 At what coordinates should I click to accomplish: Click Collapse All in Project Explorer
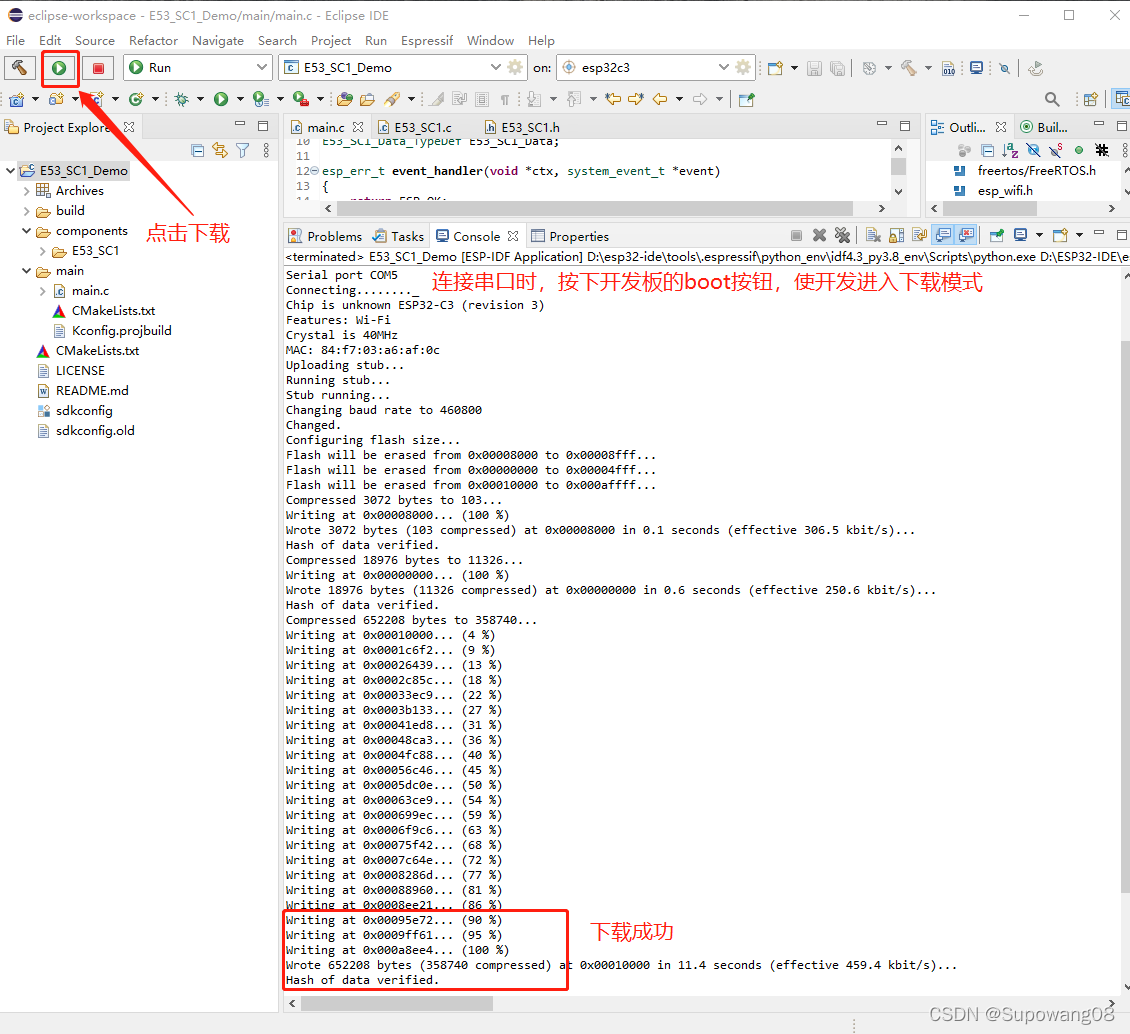(x=197, y=150)
